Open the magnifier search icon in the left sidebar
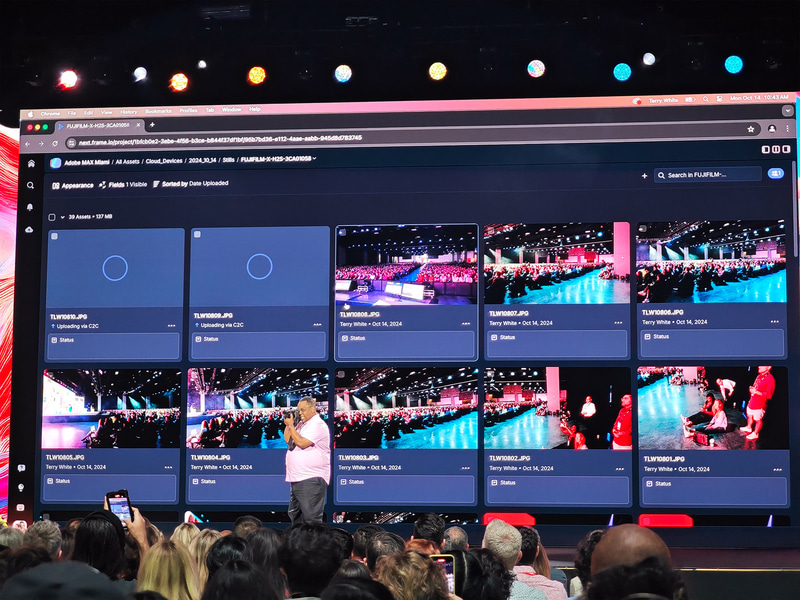 click(31, 186)
